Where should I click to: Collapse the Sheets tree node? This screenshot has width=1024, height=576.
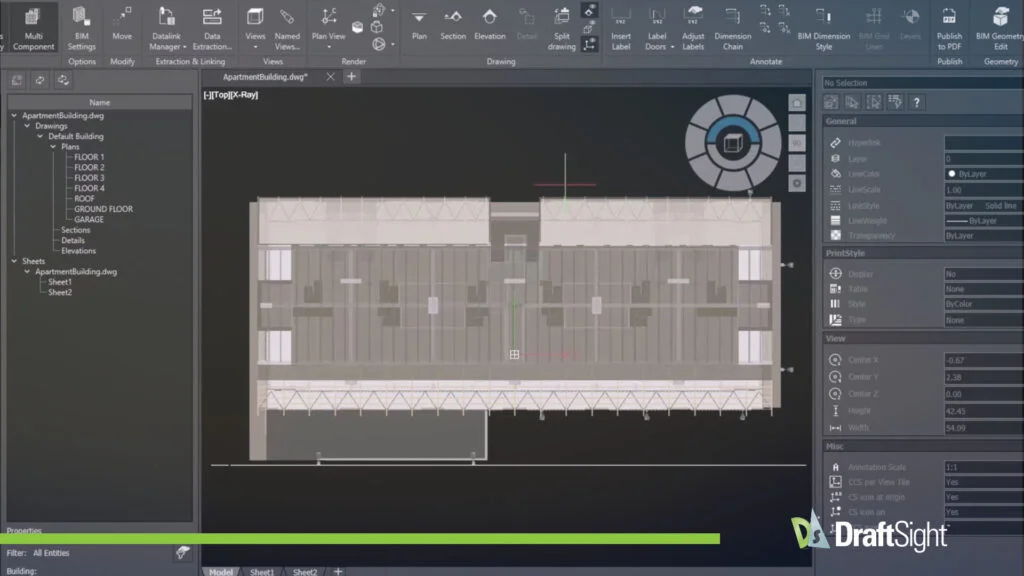(14, 261)
